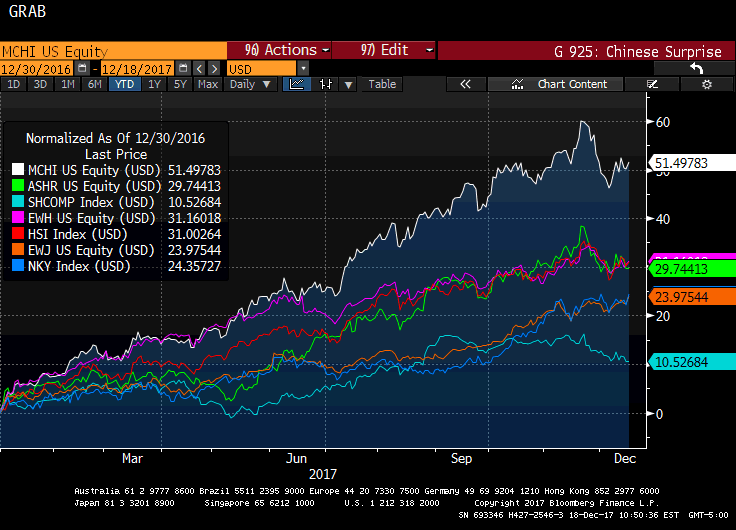This screenshot has width=736, height=530.
Task: Click the red HSI legend swatch
Action: 18,233
